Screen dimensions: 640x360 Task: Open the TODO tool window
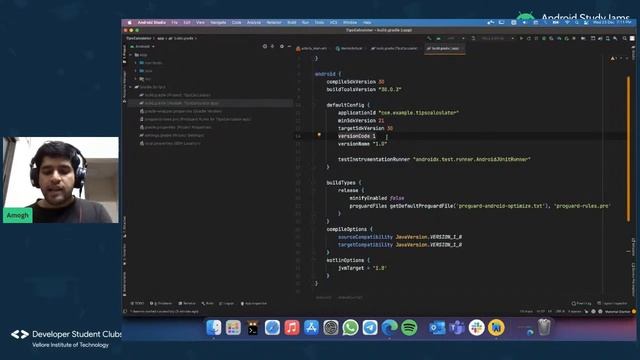point(138,303)
